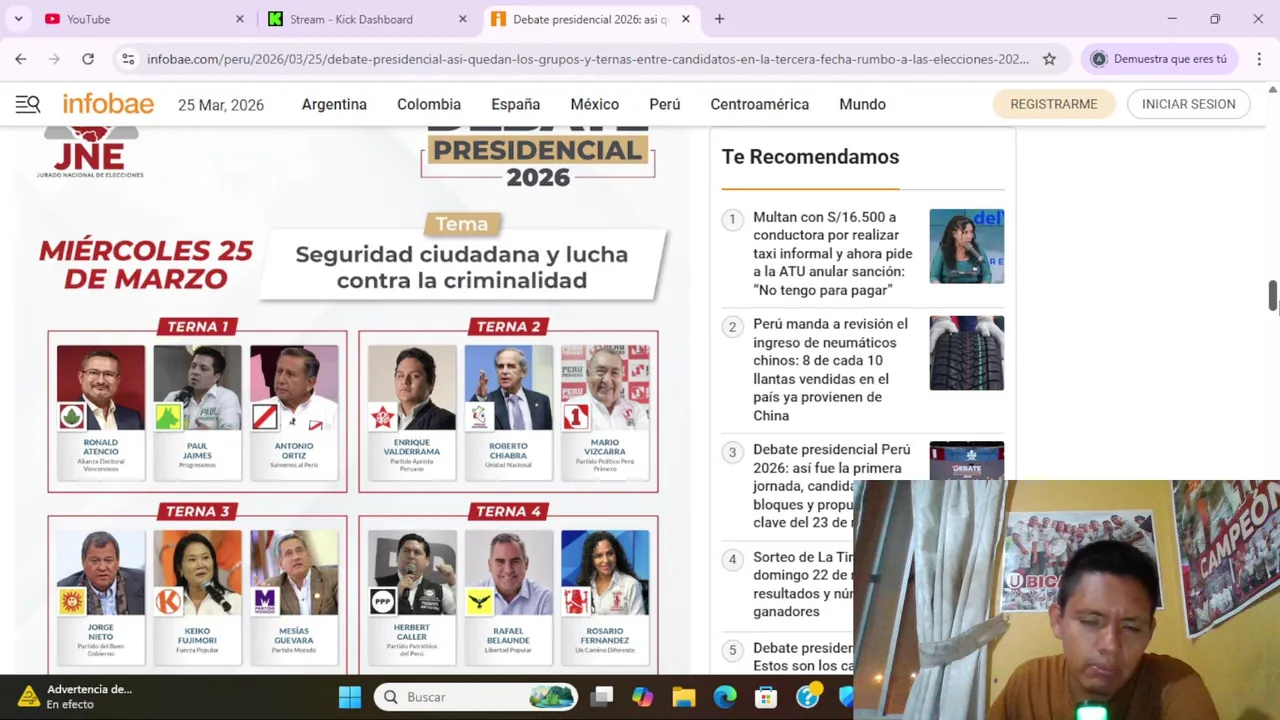Click the taxi driver article thumbnail
Viewport: 1280px width, 720px height.
tap(966, 246)
